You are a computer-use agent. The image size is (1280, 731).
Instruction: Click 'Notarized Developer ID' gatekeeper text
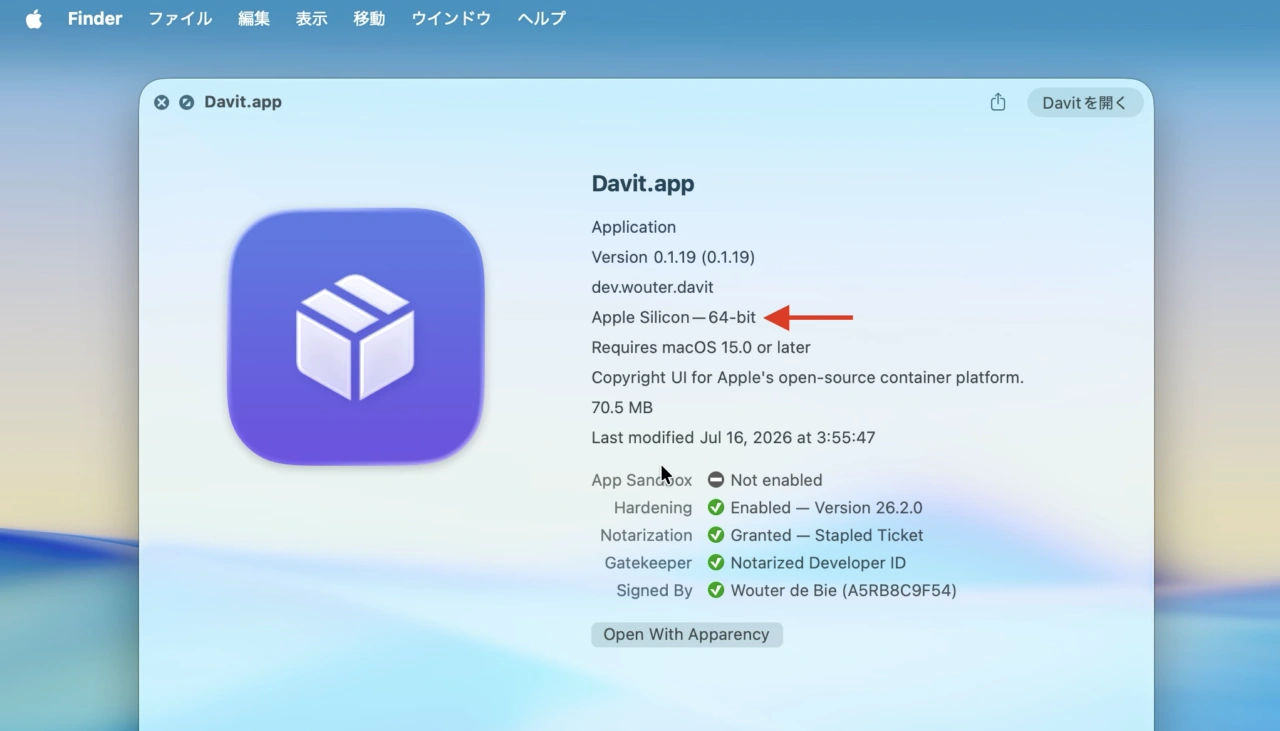[x=818, y=563]
